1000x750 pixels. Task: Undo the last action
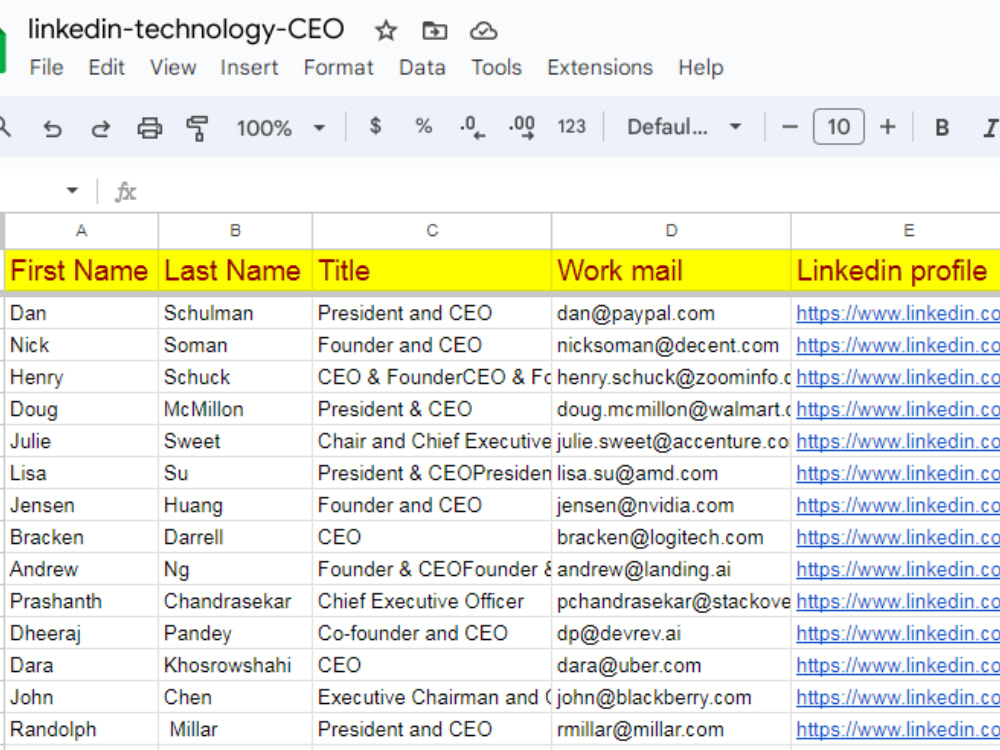tap(52, 128)
